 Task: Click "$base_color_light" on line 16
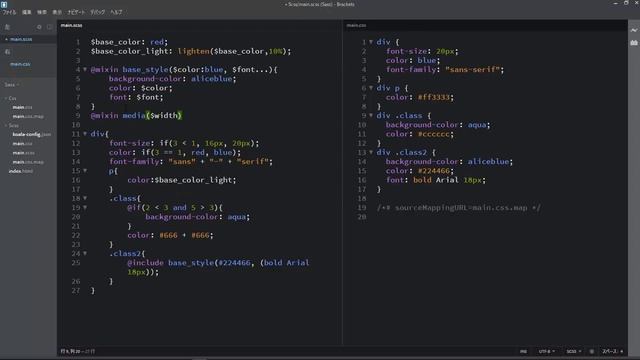pyautogui.click(x=193, y=180)
